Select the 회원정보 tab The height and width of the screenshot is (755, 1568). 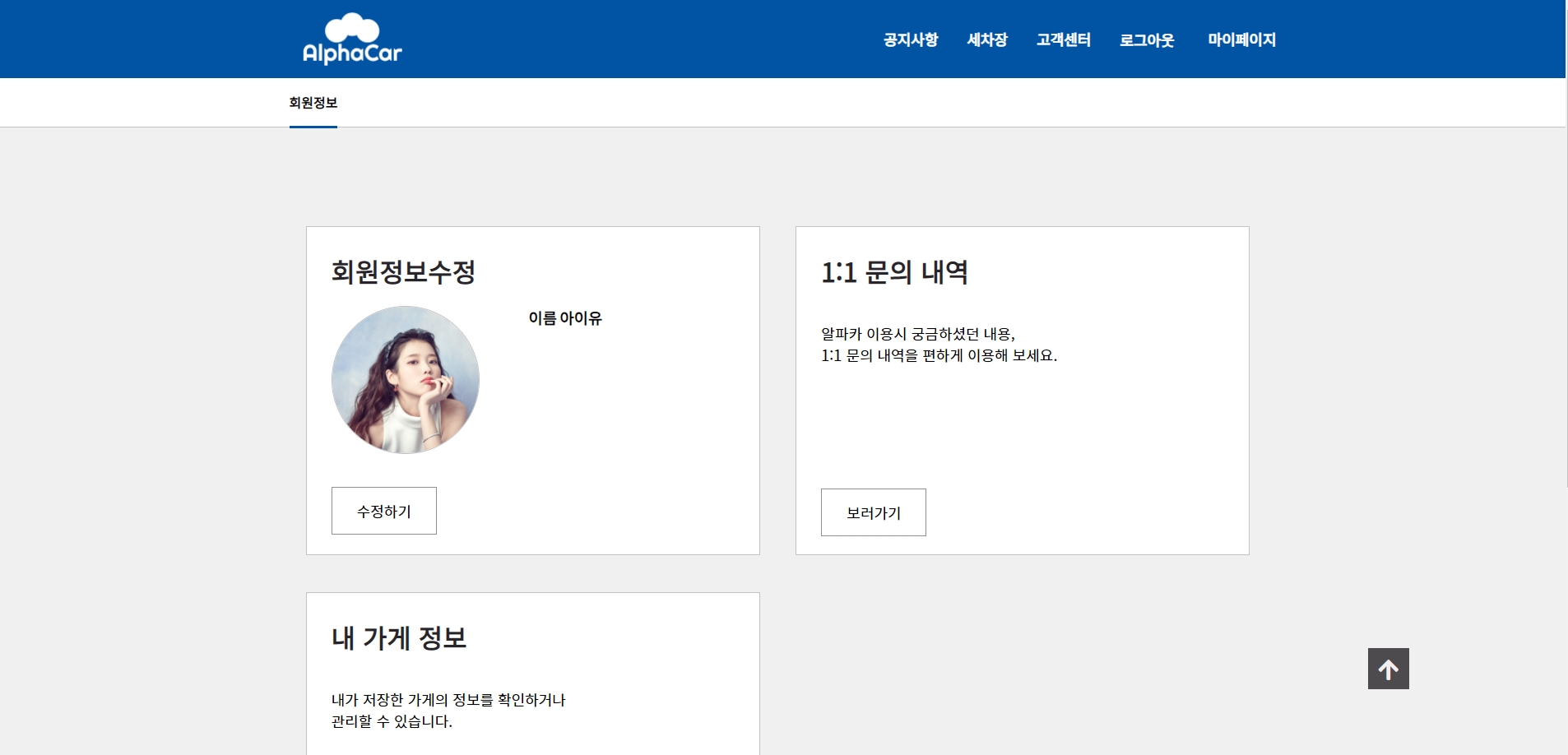[313, 102]
